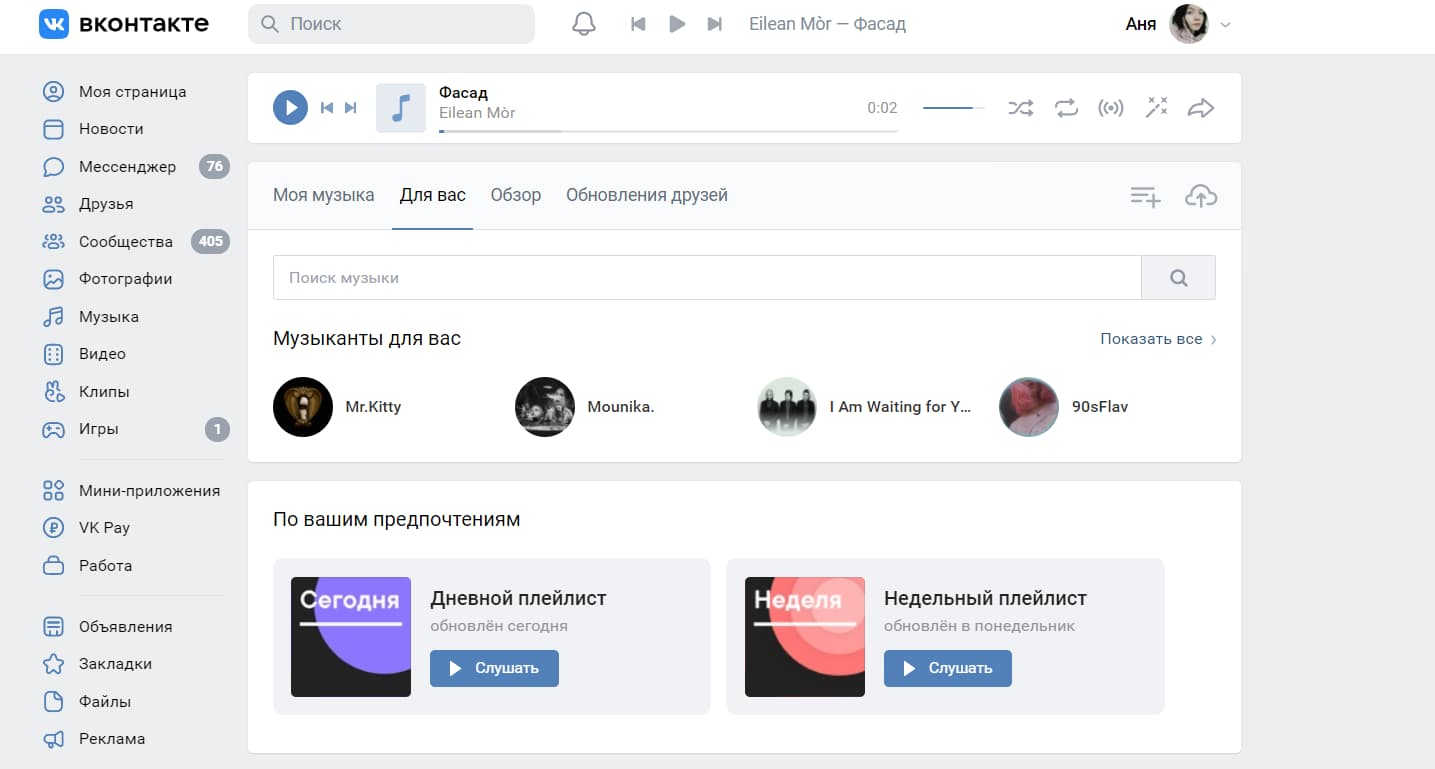Open the 'Обзор' tab
This screenshot has width=1435, height=769.
point(515,195)
